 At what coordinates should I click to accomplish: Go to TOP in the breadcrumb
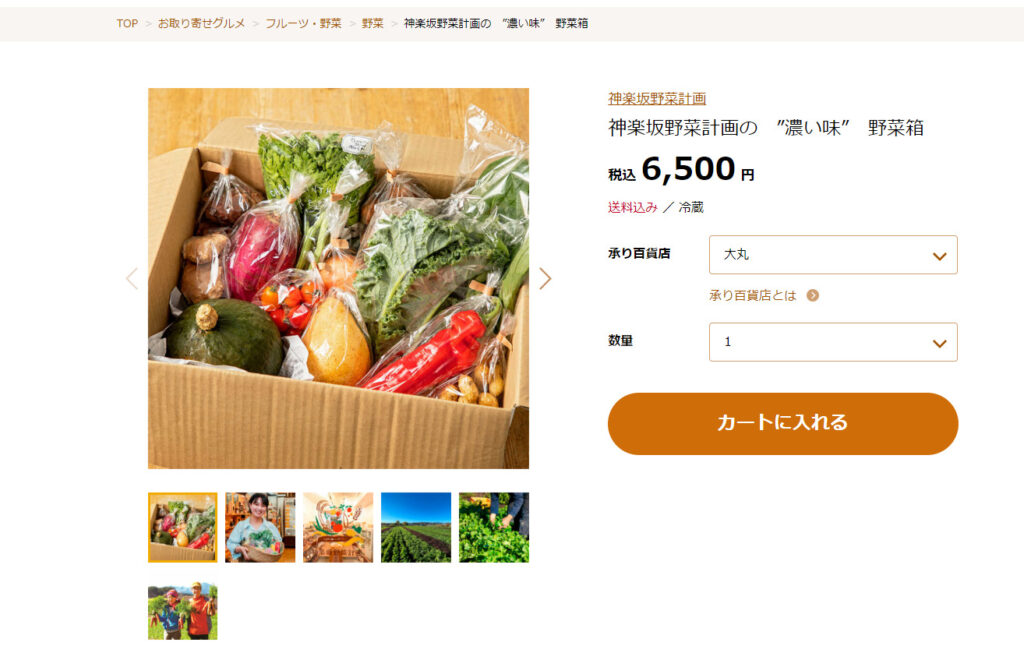[127, 24]
